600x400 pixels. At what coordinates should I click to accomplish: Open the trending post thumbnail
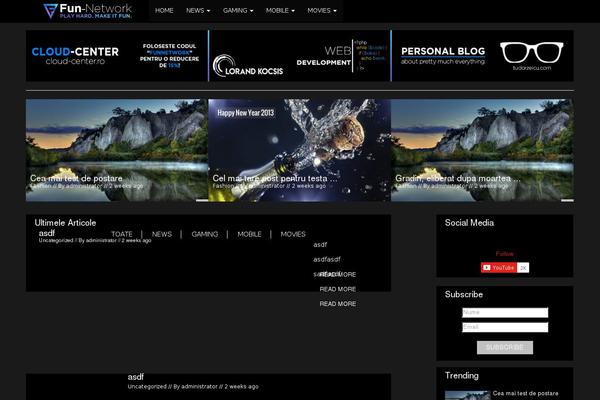[467, 395]
